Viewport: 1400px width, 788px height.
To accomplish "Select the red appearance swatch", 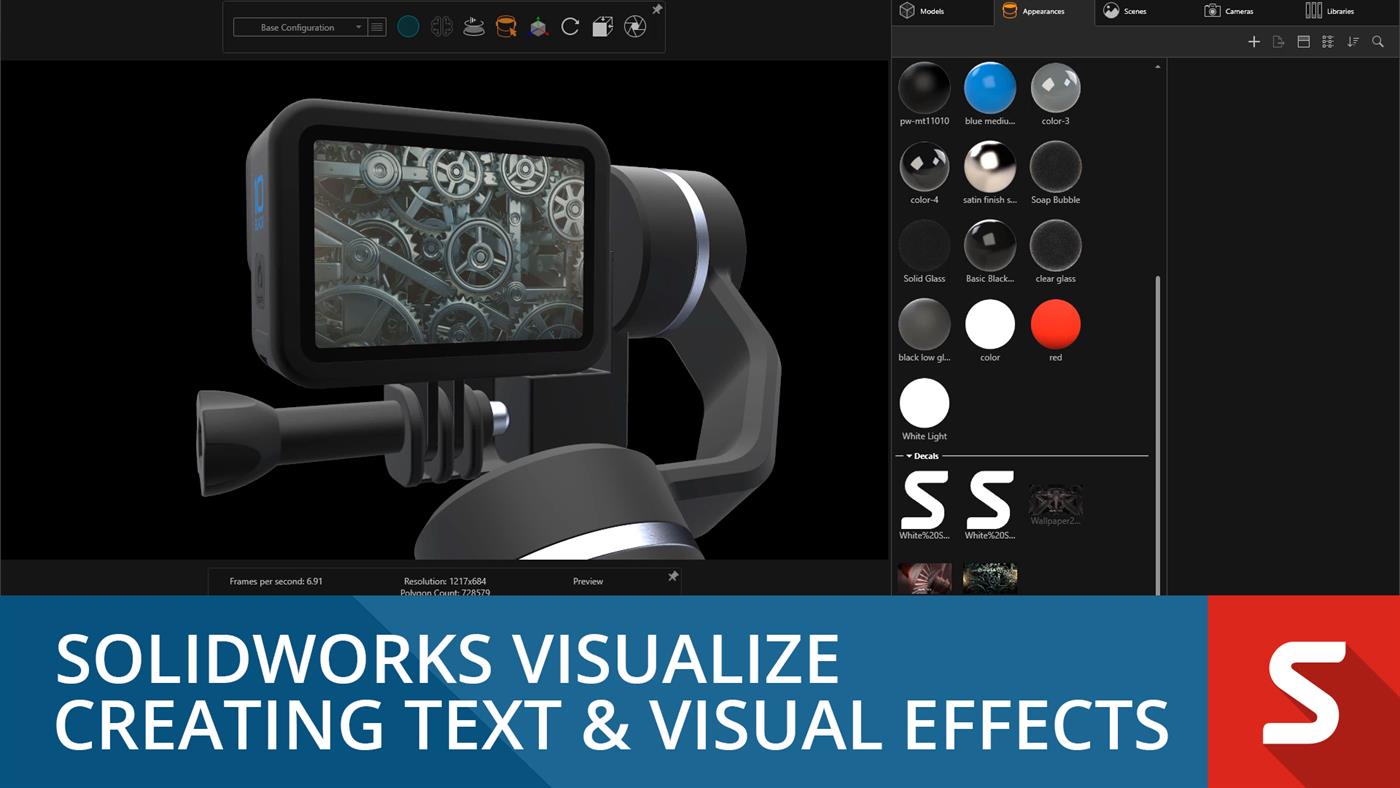I will pyautogui.click(x=1055, y=323).
